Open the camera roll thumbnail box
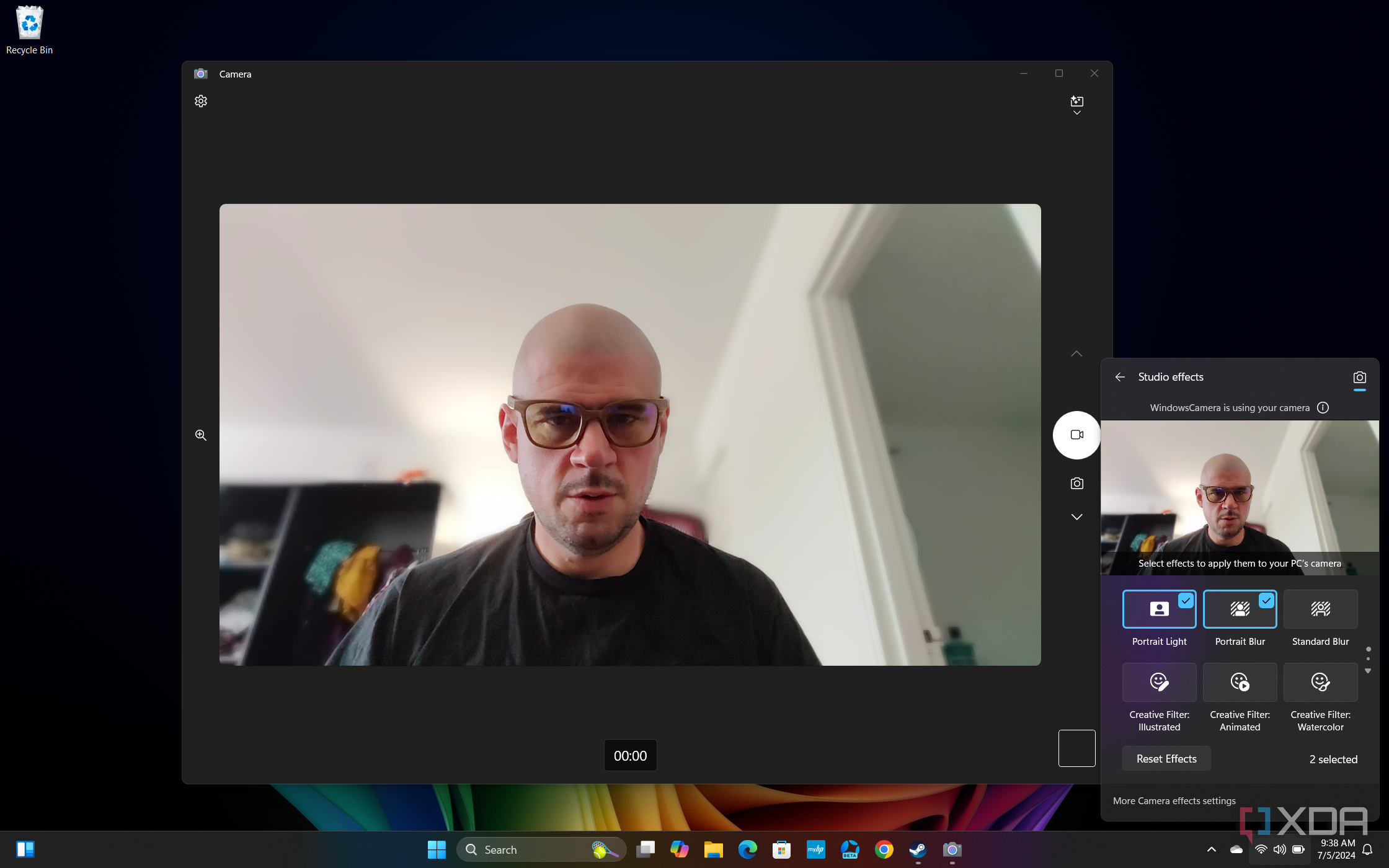 (1077, 748)
